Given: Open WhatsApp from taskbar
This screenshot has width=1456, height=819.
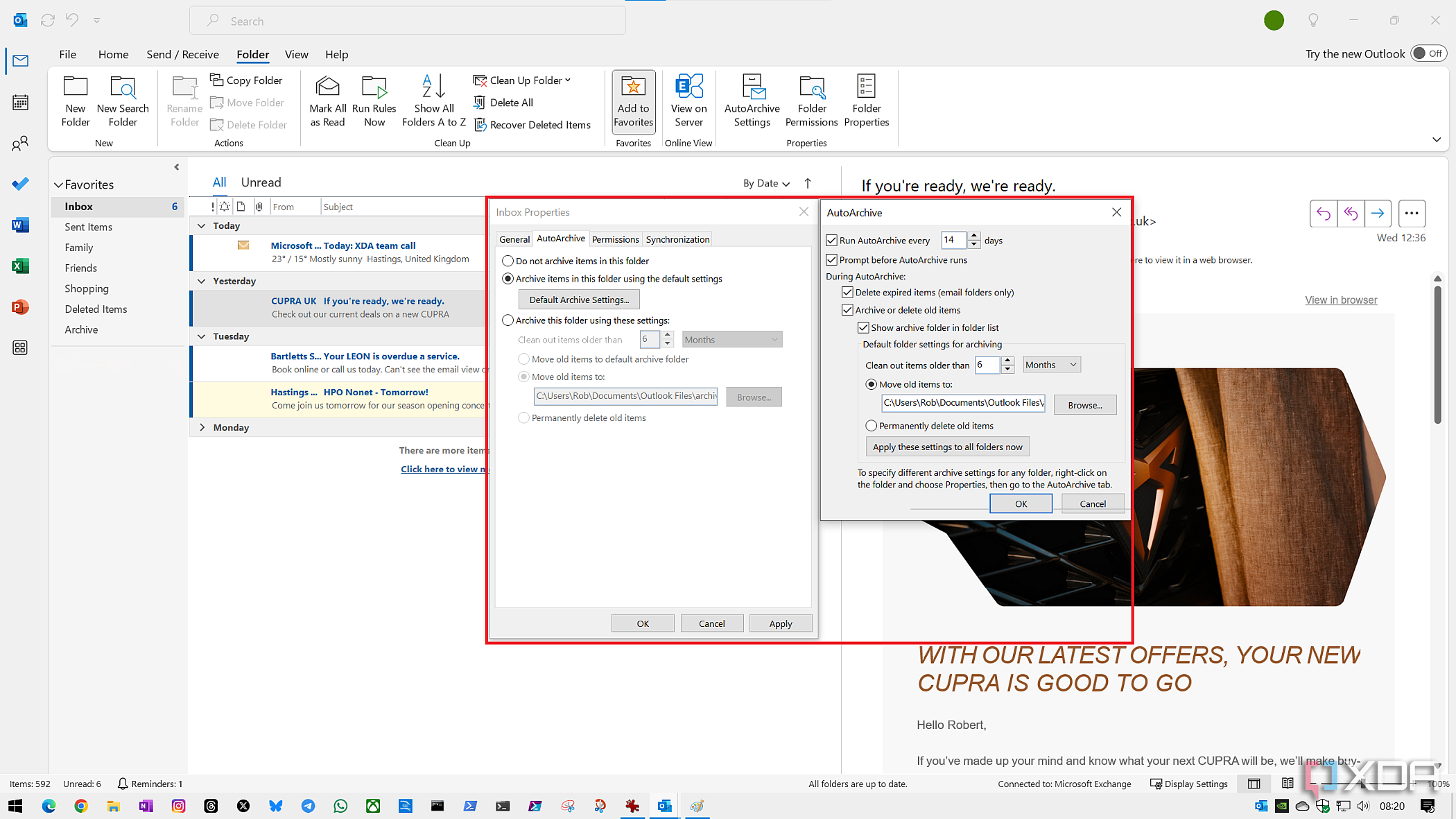Looking at the screenshot, I should (x=340, y=806).
